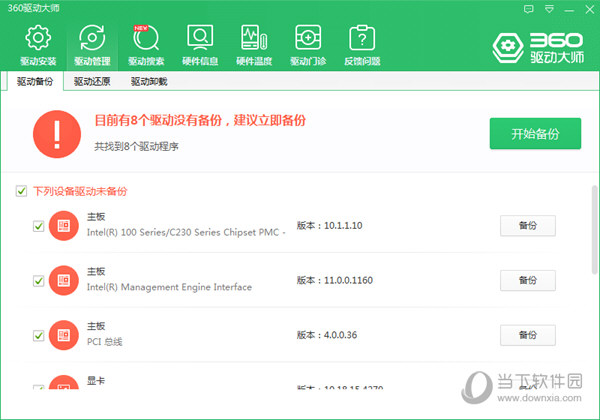Click the 共找到8个驱动程序 text
Image resolution: width=600 pixels, height=420 pixels.
pos(136,147)
